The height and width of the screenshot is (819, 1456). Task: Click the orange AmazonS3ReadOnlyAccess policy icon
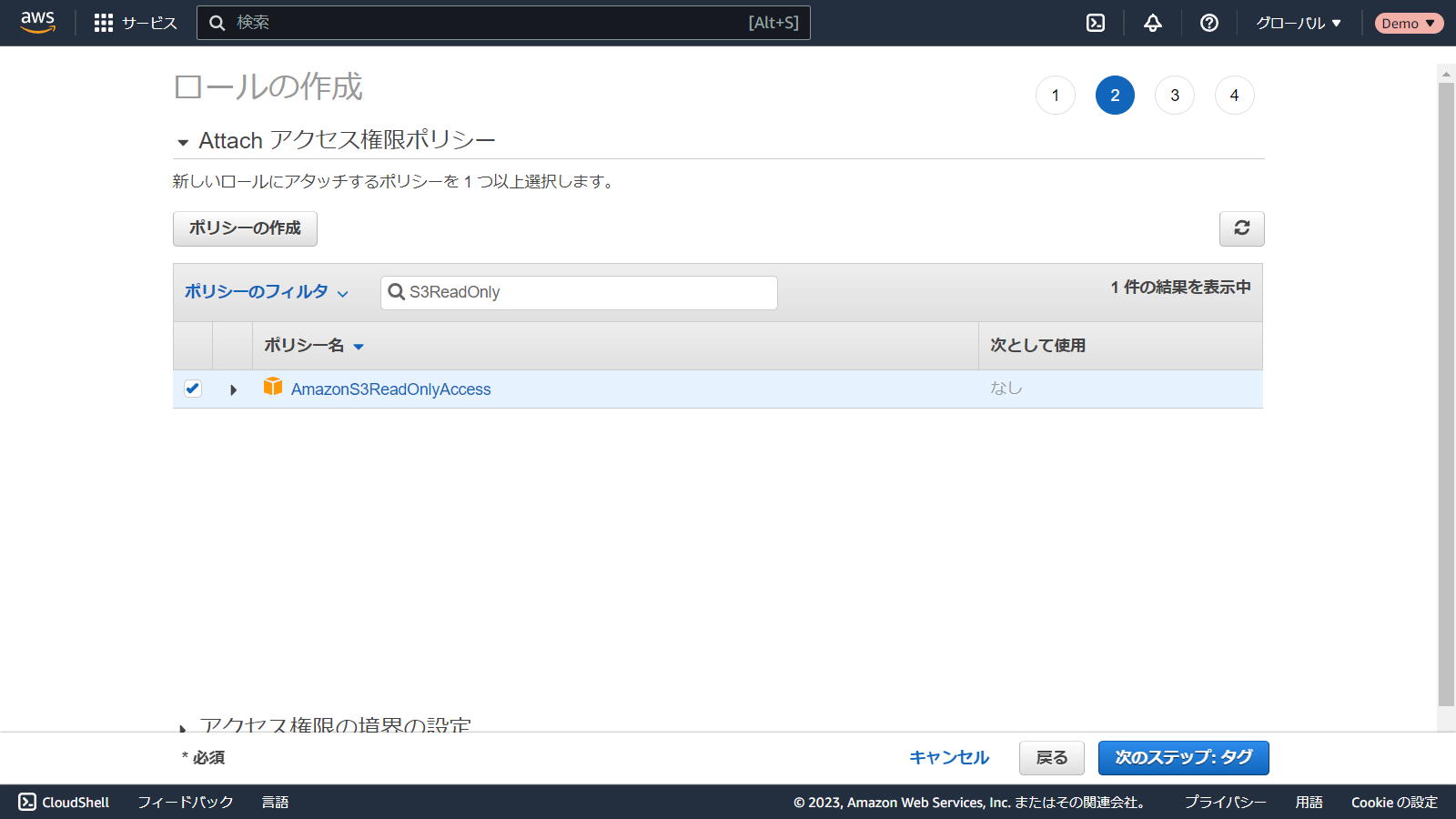[273, 387]
